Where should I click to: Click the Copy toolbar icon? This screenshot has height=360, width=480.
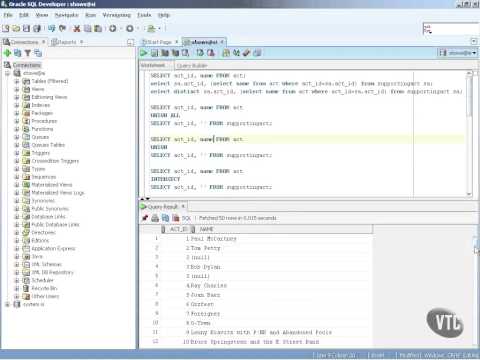87,29
